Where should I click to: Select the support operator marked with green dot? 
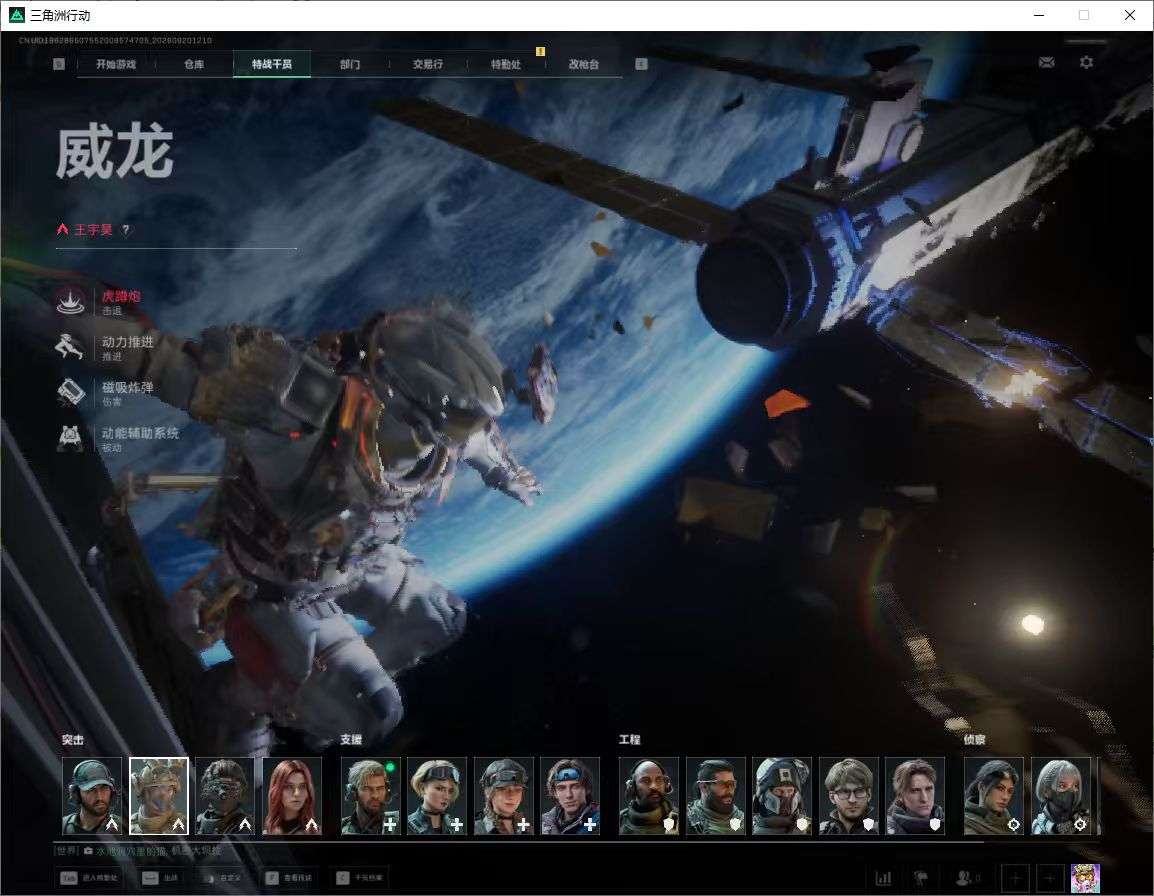tap(371, 796)
